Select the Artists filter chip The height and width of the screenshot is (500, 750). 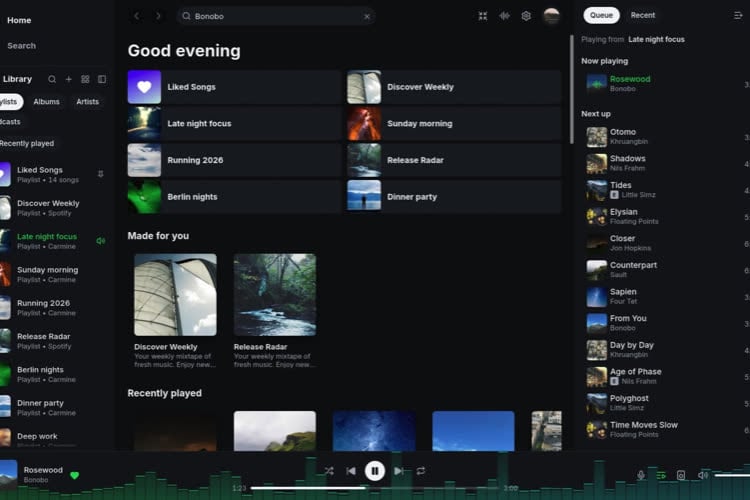pos(88,101)
